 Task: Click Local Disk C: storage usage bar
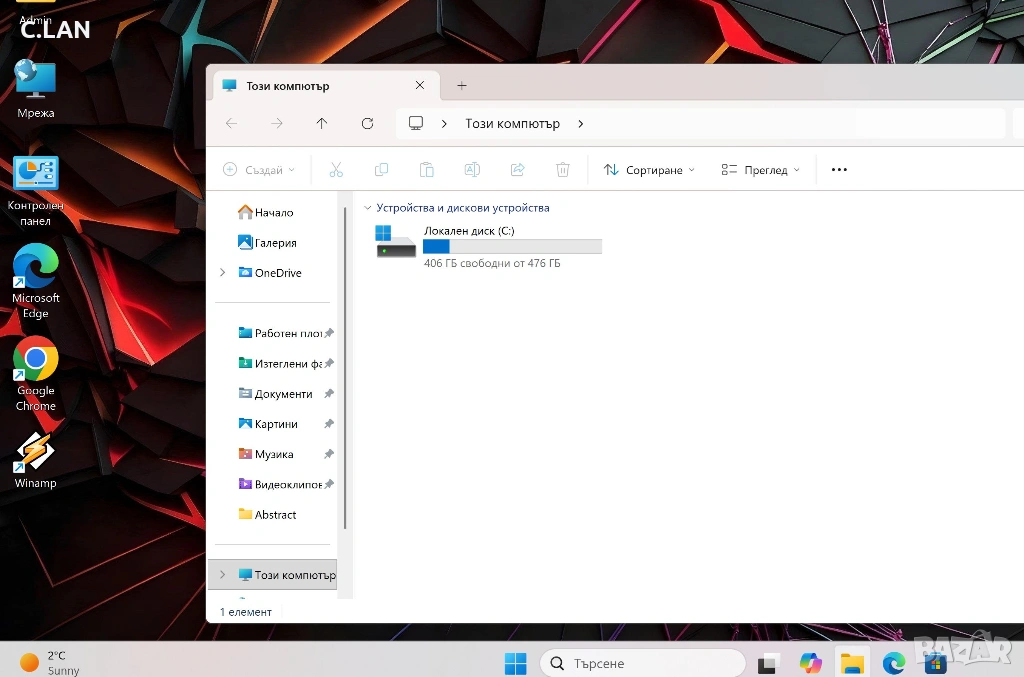tap(512, 247)
